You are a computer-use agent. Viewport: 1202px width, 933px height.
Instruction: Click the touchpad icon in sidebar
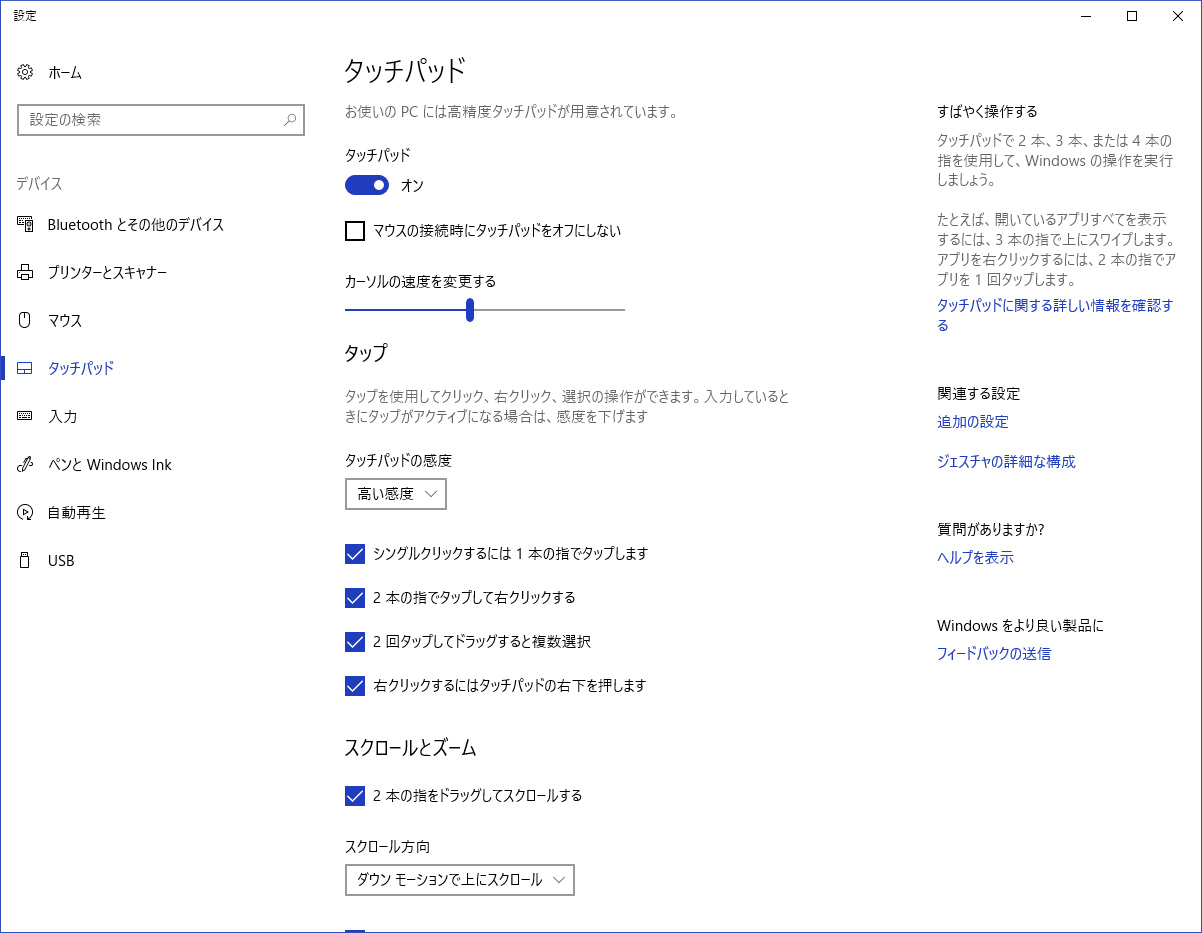pyautogui.click(x=26, y=368)
